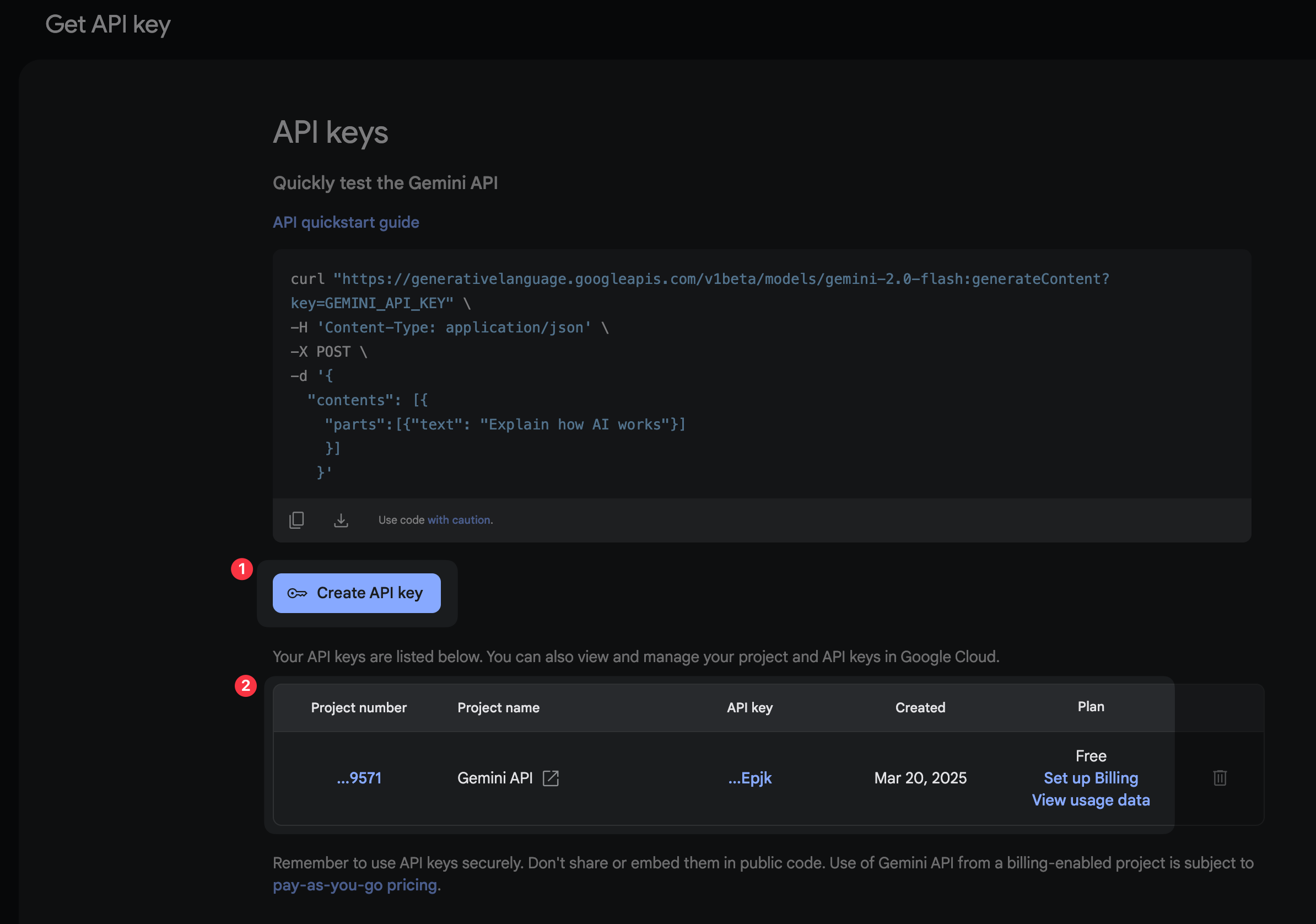Image resolution: width=1316 pixels, height=924 pixels.
Task: Click the API key column header
Action: (749, 707)
